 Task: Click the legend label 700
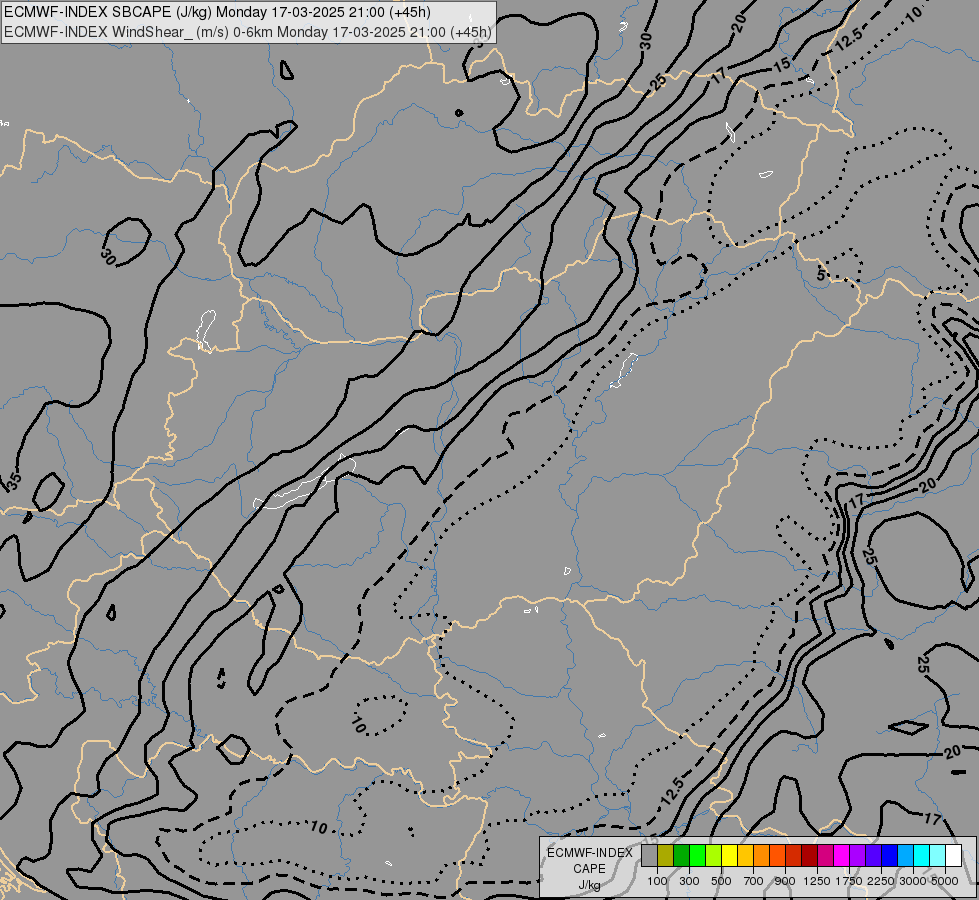tap(754, 881)
